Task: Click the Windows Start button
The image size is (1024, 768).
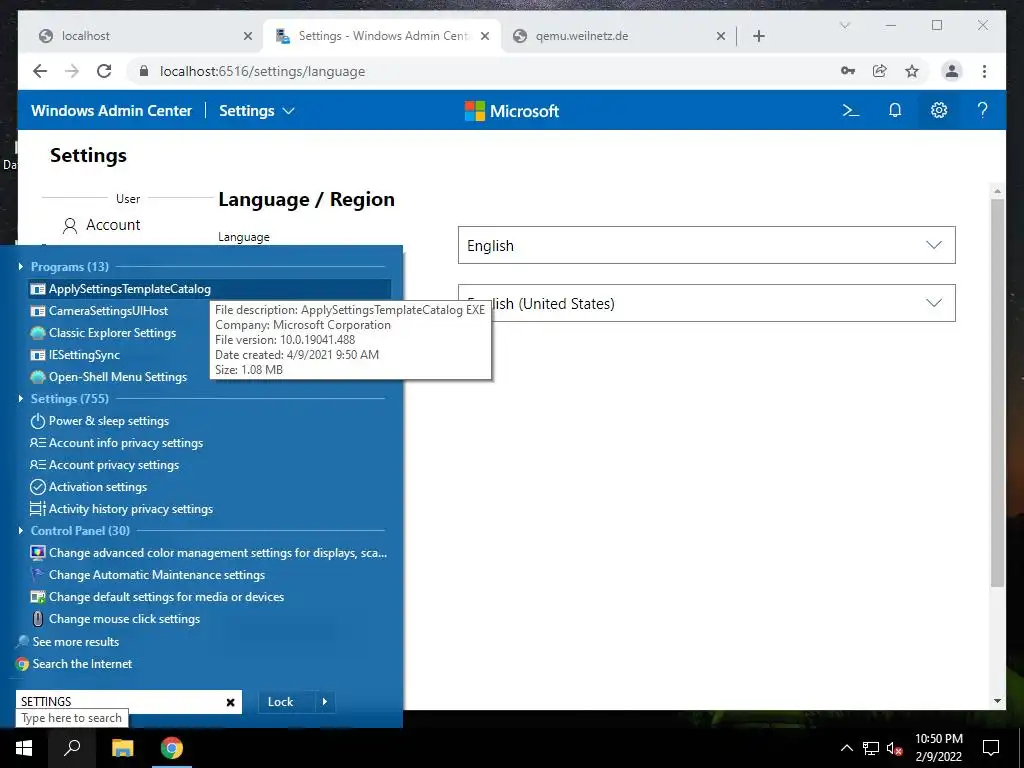Action: (24, 748)
